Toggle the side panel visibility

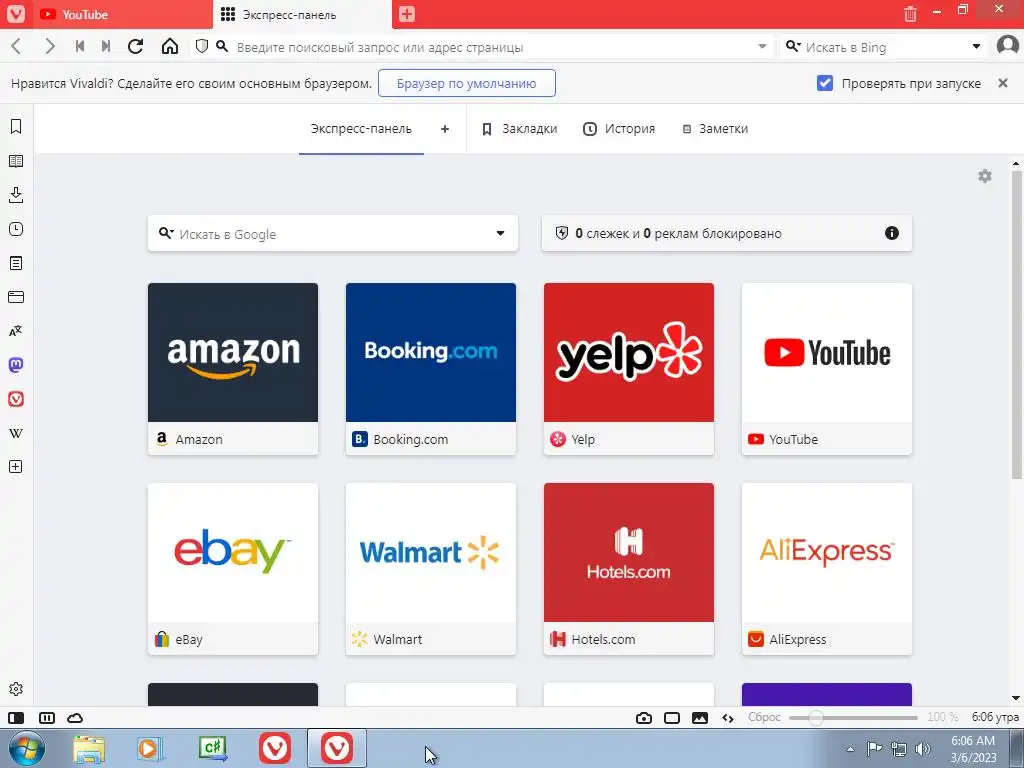click(x=16, y=718)
